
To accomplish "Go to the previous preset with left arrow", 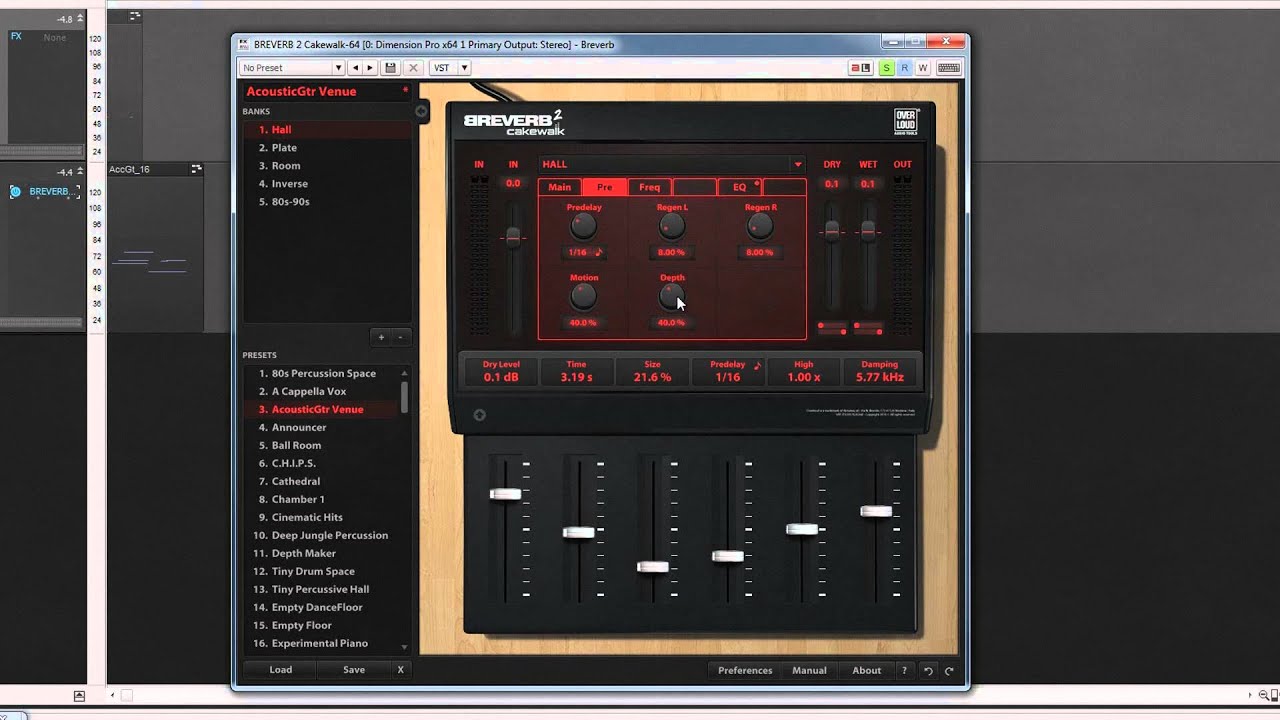I will point(355,68).
